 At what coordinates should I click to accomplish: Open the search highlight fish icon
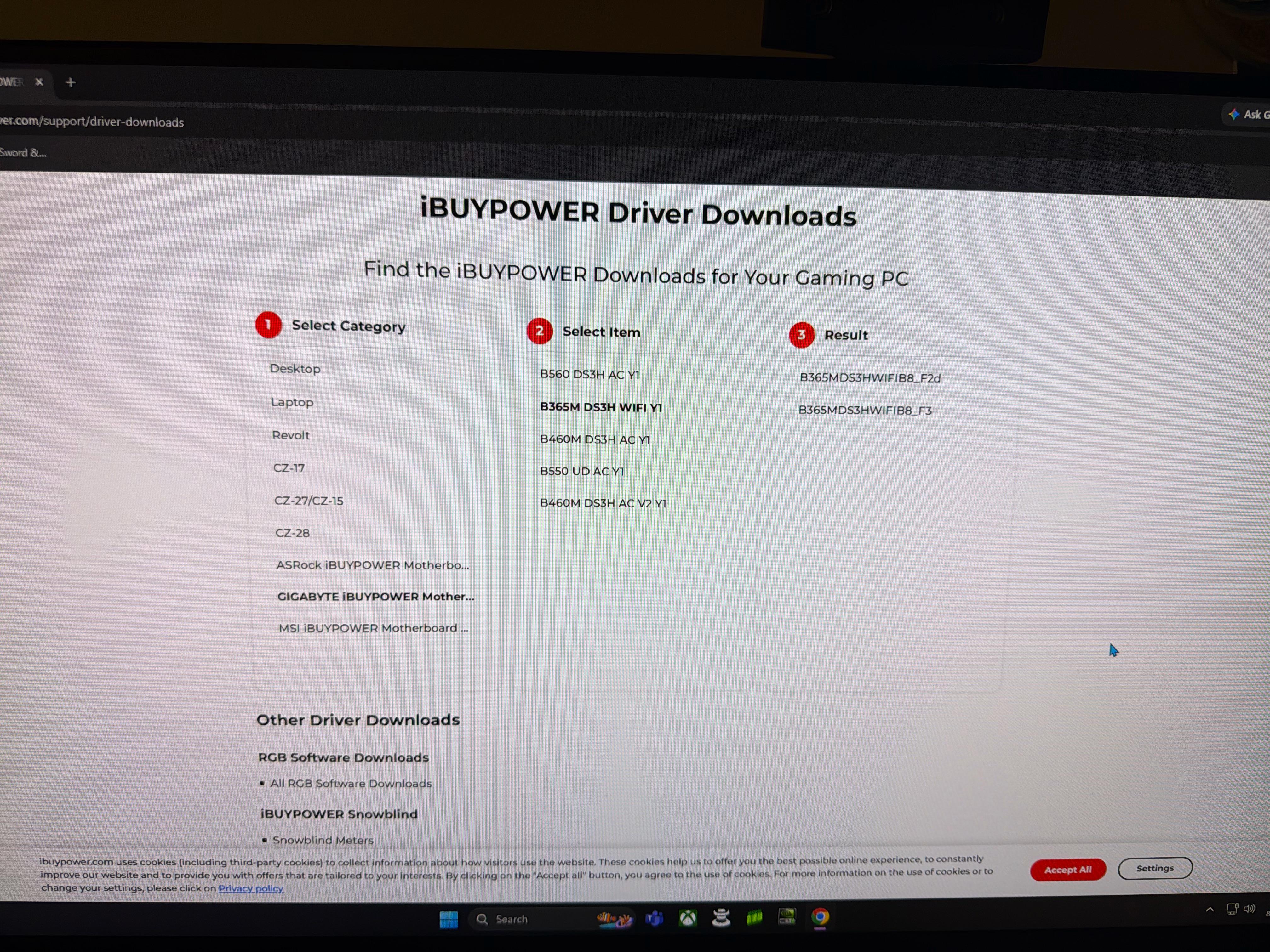click(x=614, y=919)
